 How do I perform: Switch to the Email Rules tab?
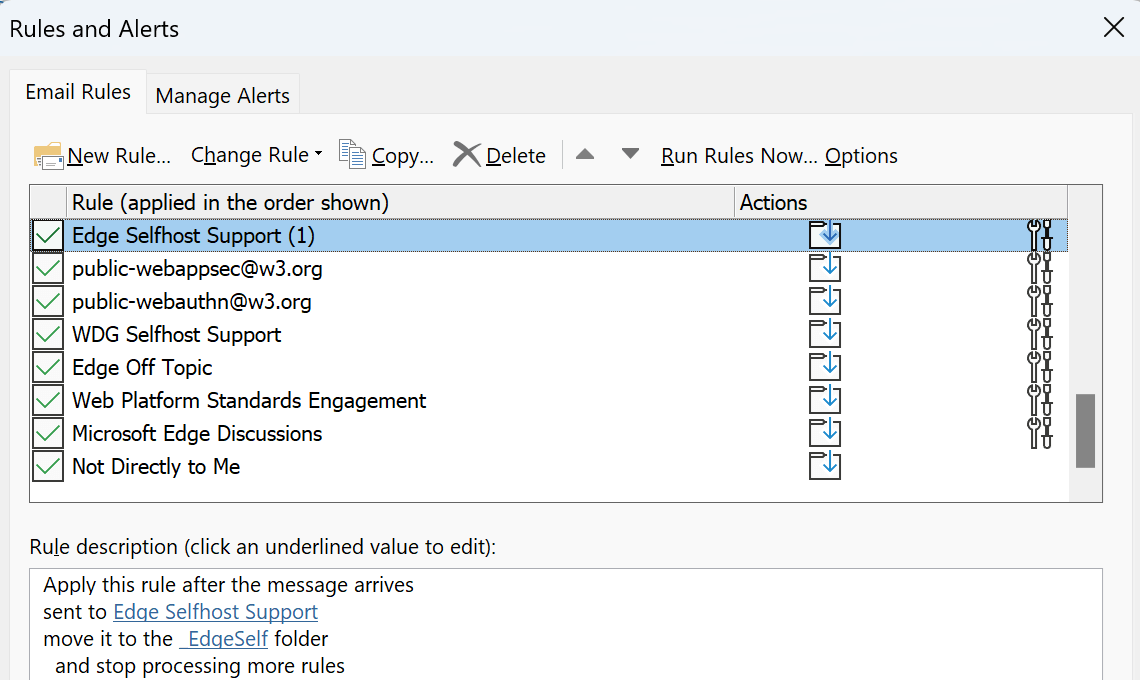pyautogui.click(x=78, y=92)
